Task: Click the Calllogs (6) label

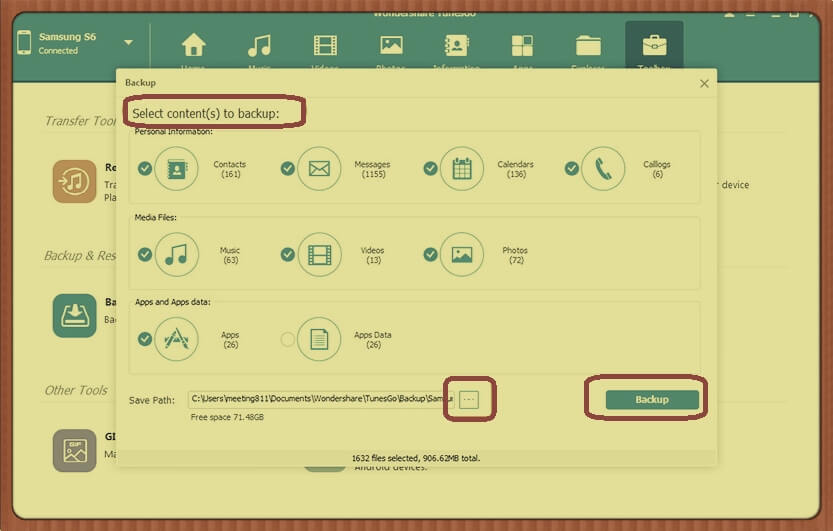Action: click(x=657, y=169)
